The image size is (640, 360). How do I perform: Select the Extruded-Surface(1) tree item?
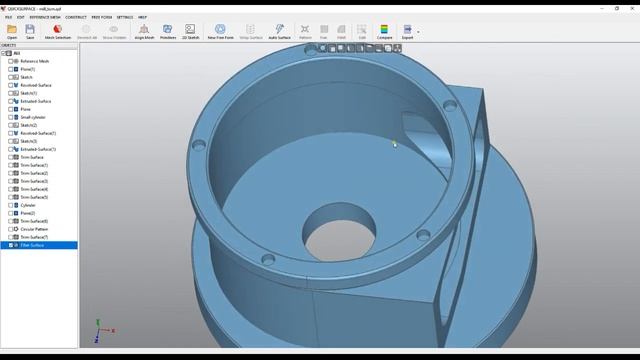[x=38, y=149]
